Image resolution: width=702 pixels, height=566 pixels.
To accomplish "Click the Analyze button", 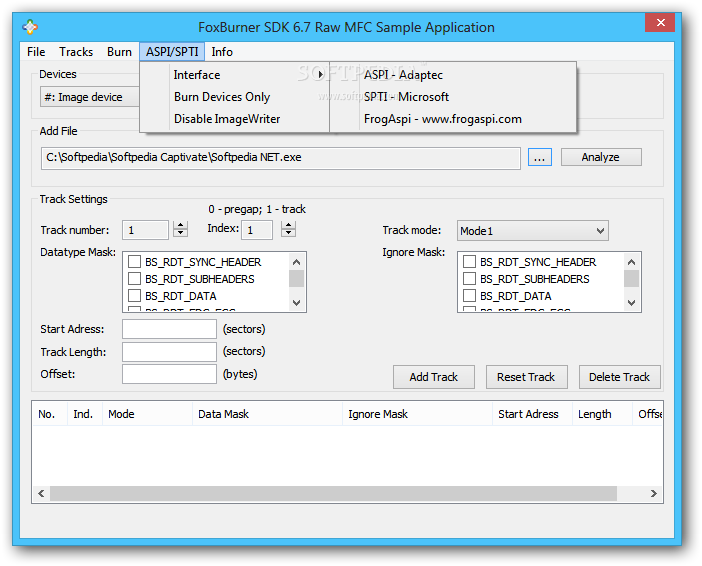I will (601, 157).
